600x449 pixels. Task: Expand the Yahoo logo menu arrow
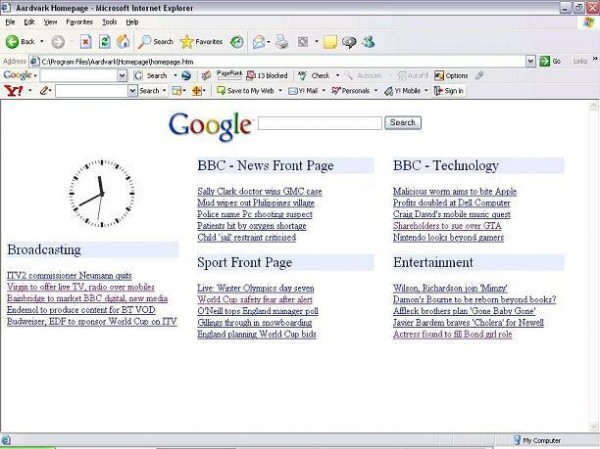coord(30,91)
